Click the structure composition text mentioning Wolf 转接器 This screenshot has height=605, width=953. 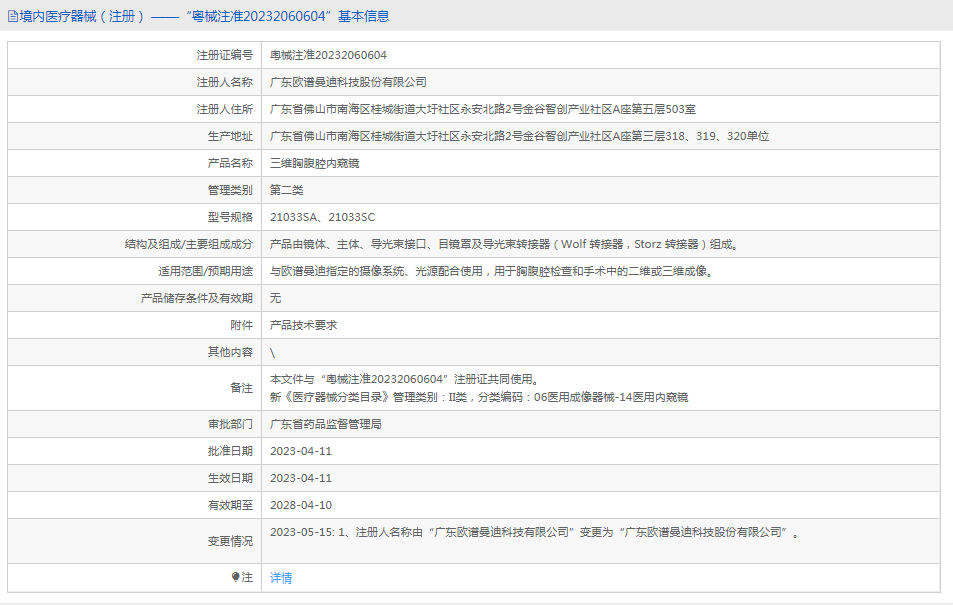pyautogui.click(x=504, y=244)
